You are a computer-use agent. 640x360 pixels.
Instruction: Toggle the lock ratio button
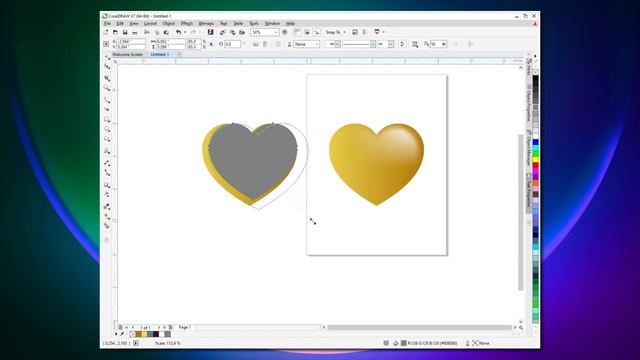[211, 44]
